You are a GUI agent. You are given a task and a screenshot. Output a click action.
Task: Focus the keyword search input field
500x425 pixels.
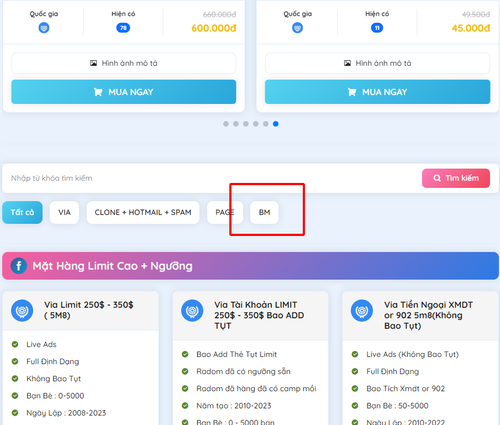click(x=212, y=178)
